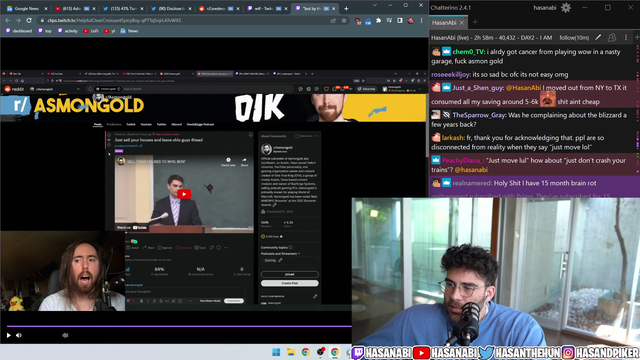Click username roseeekilljoy in chat
This screenshot has height=360, width=640.
(451, 75)
